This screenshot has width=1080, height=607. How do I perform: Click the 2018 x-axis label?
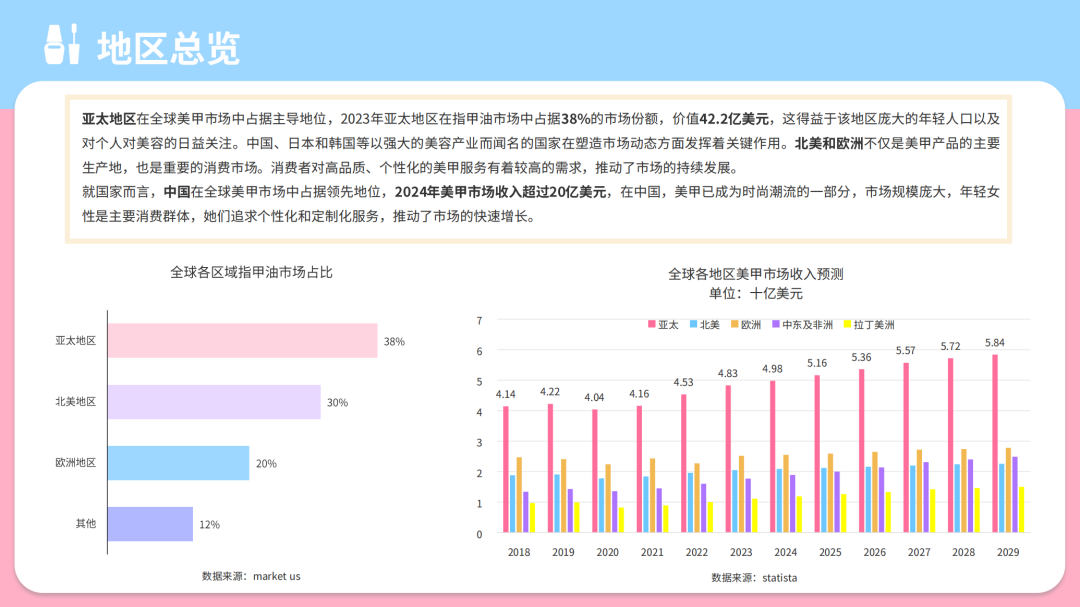tap(519, 553)
